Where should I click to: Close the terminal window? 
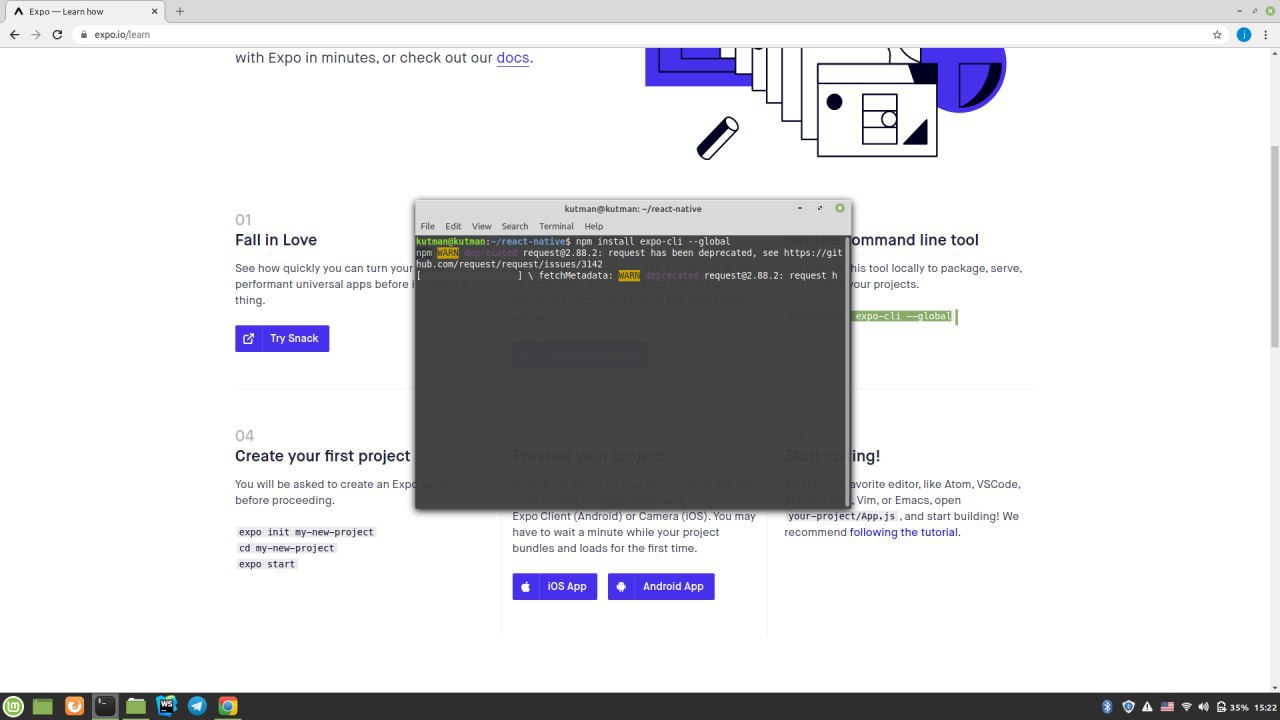840,208
